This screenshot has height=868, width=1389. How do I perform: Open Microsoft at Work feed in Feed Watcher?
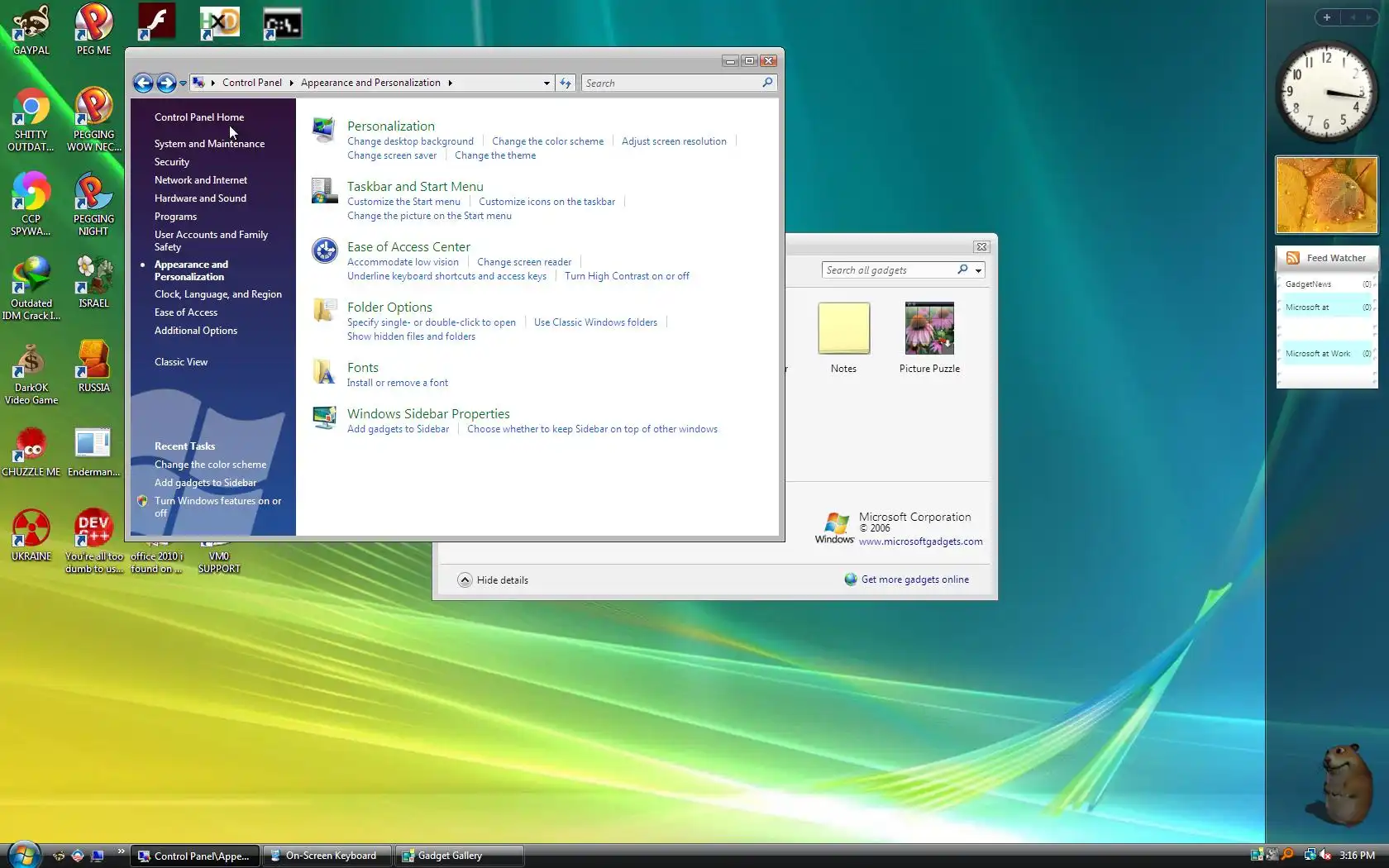pos(1328,354)
